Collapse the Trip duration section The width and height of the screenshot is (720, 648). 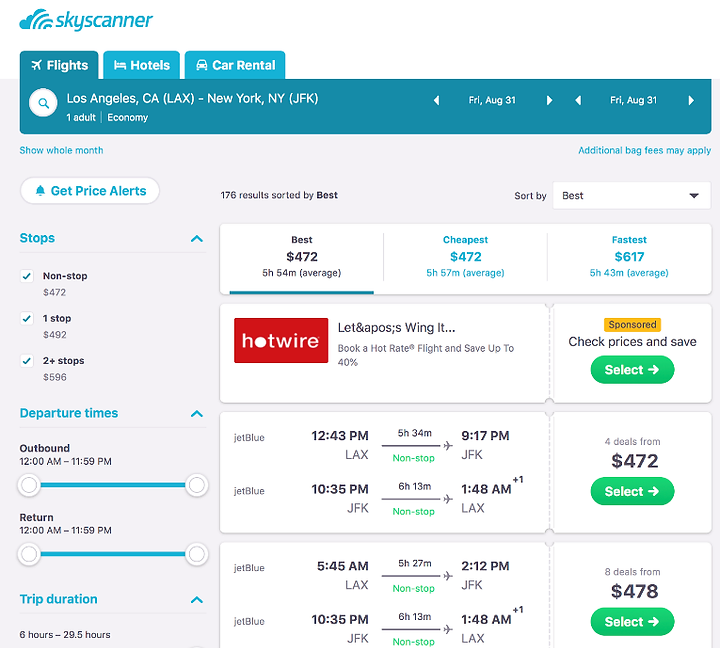click(197, 600)
